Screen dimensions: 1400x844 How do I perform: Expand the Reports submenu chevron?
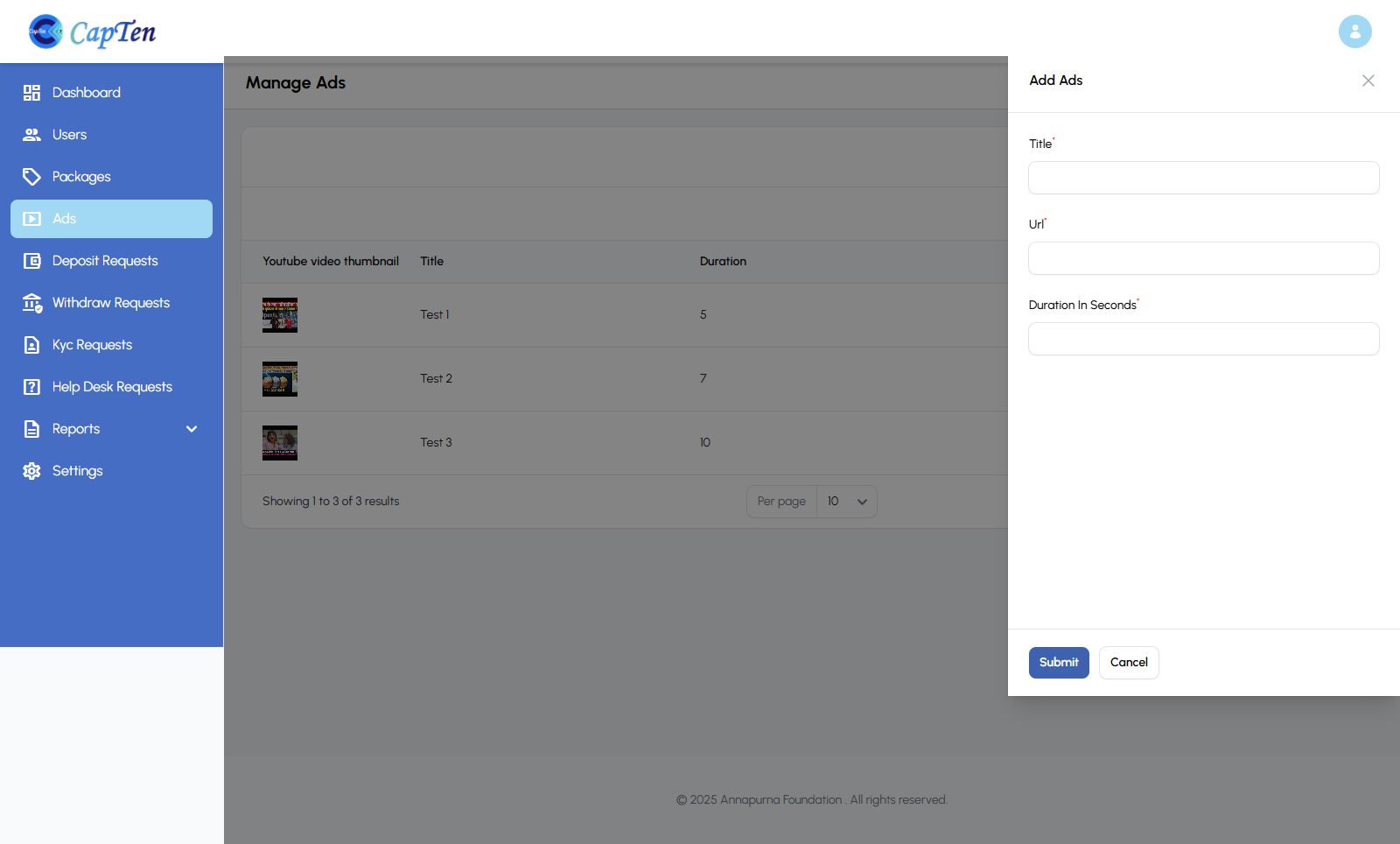click(192, 429)
